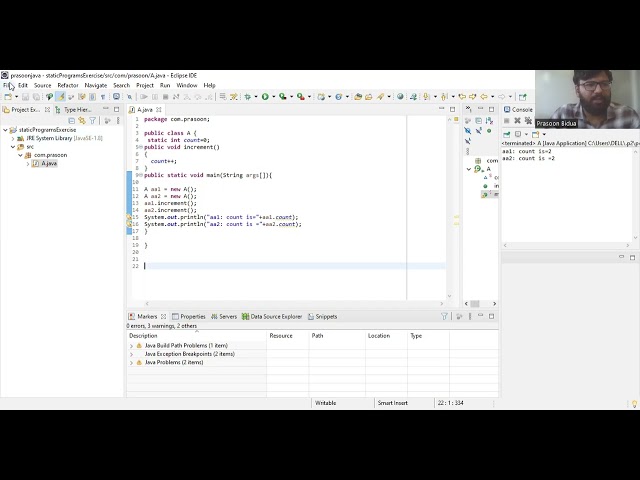Collapse the src folder node
This screenshot has height=480, width=640.
(13, 147)
